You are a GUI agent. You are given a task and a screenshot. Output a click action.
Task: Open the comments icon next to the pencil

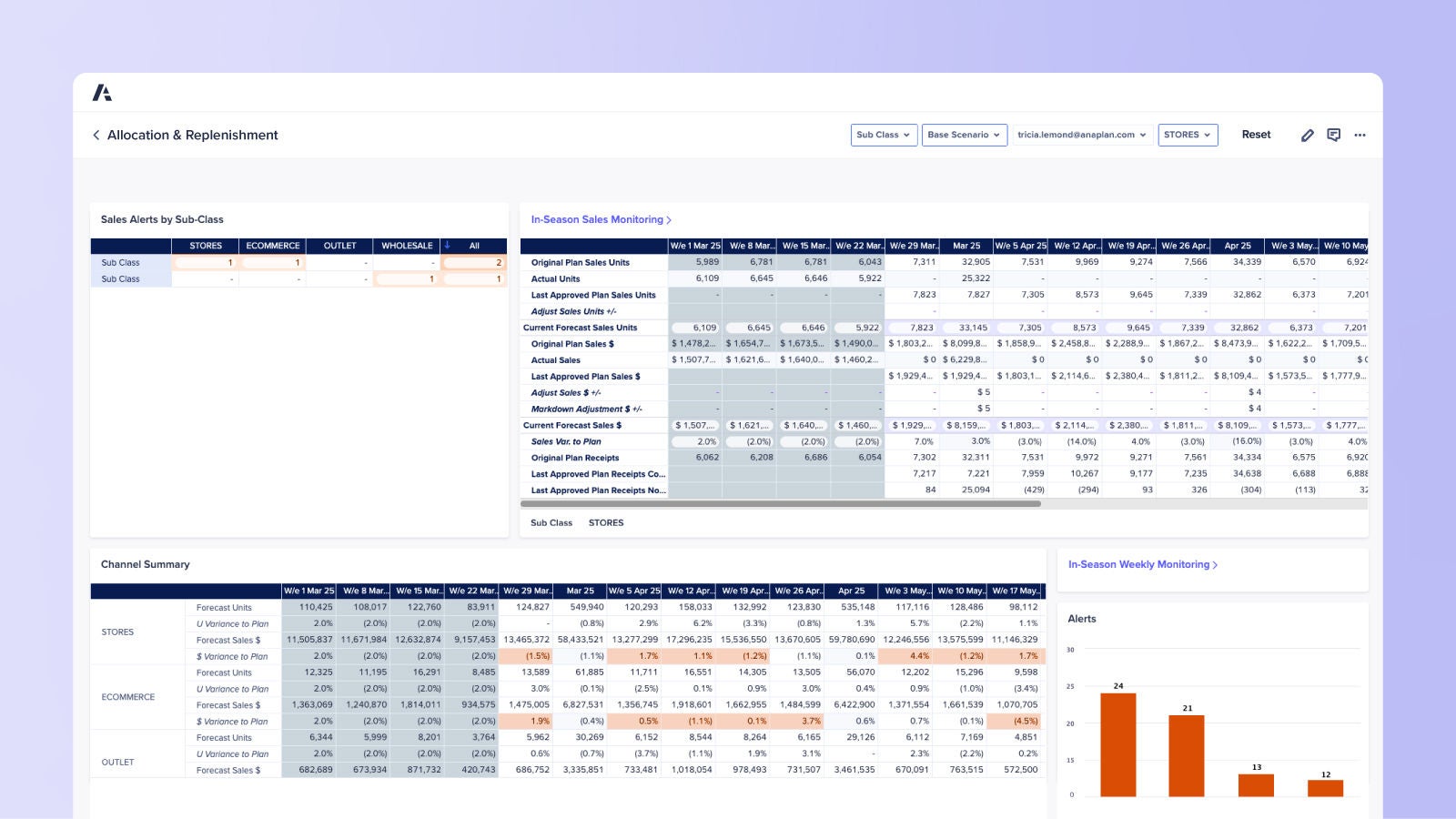pyautogui.click(x=1334, y=135)
